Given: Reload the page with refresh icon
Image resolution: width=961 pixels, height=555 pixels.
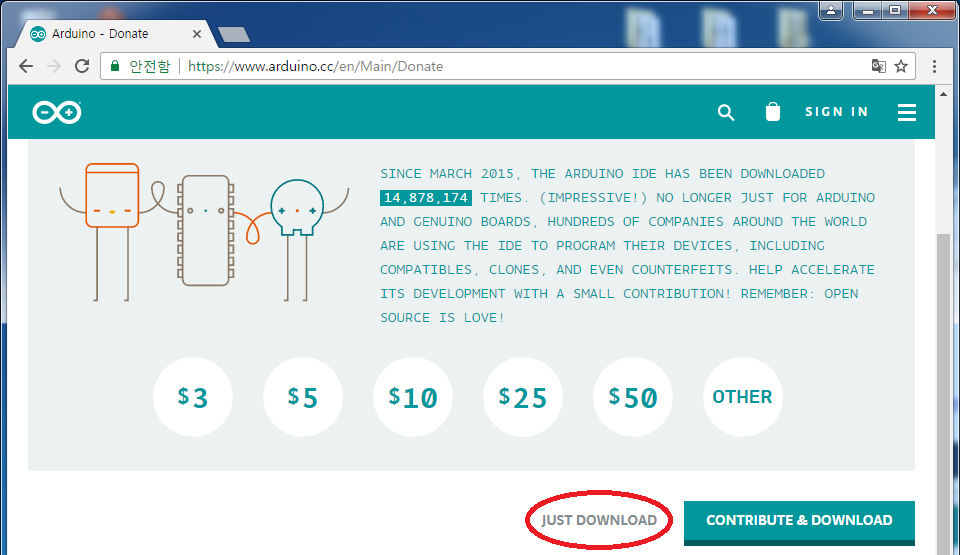Looking at the screenshot, I should pyautogui.click(x=82, y=66).
